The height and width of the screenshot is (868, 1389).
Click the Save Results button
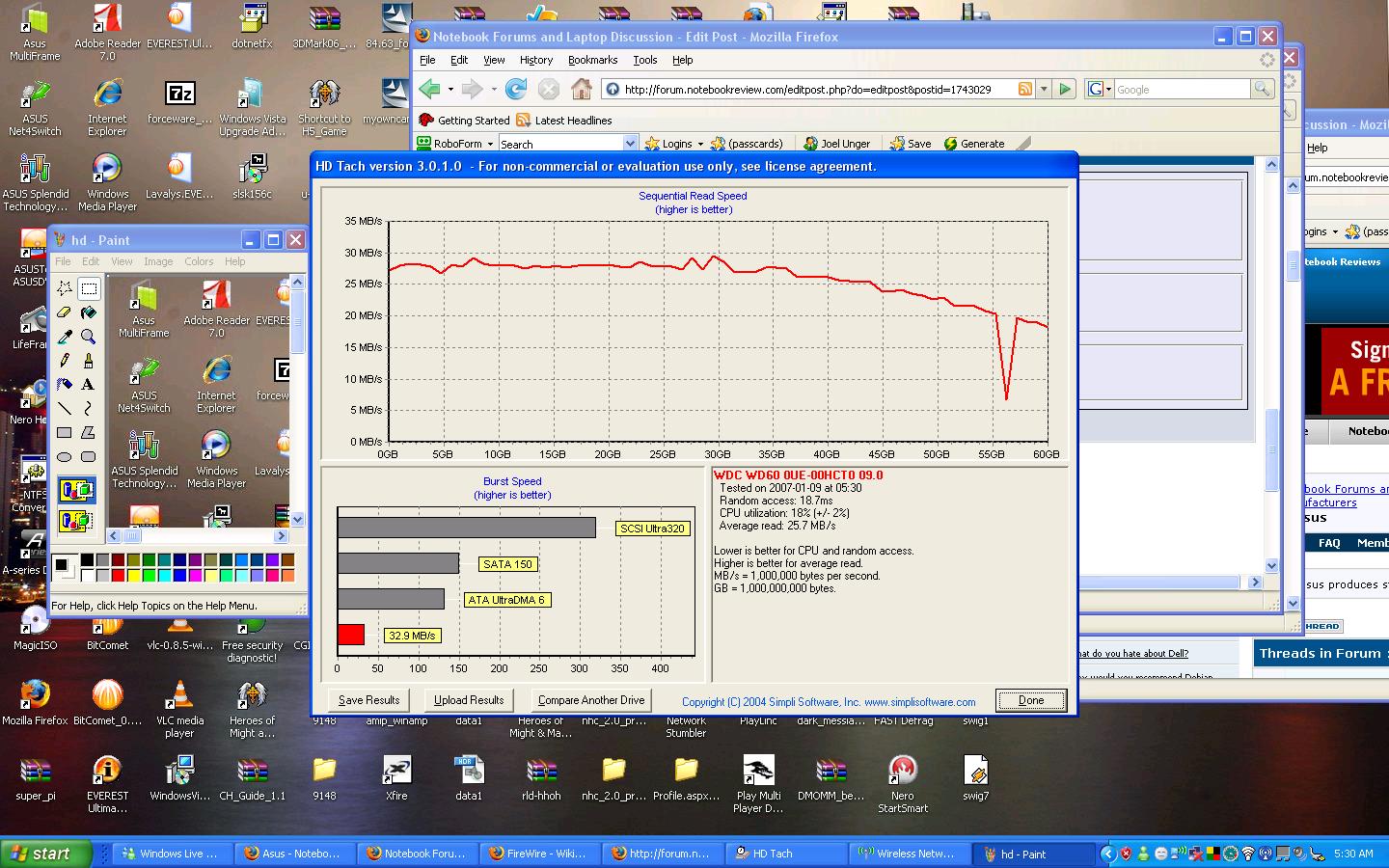click(x=368, y=700)
